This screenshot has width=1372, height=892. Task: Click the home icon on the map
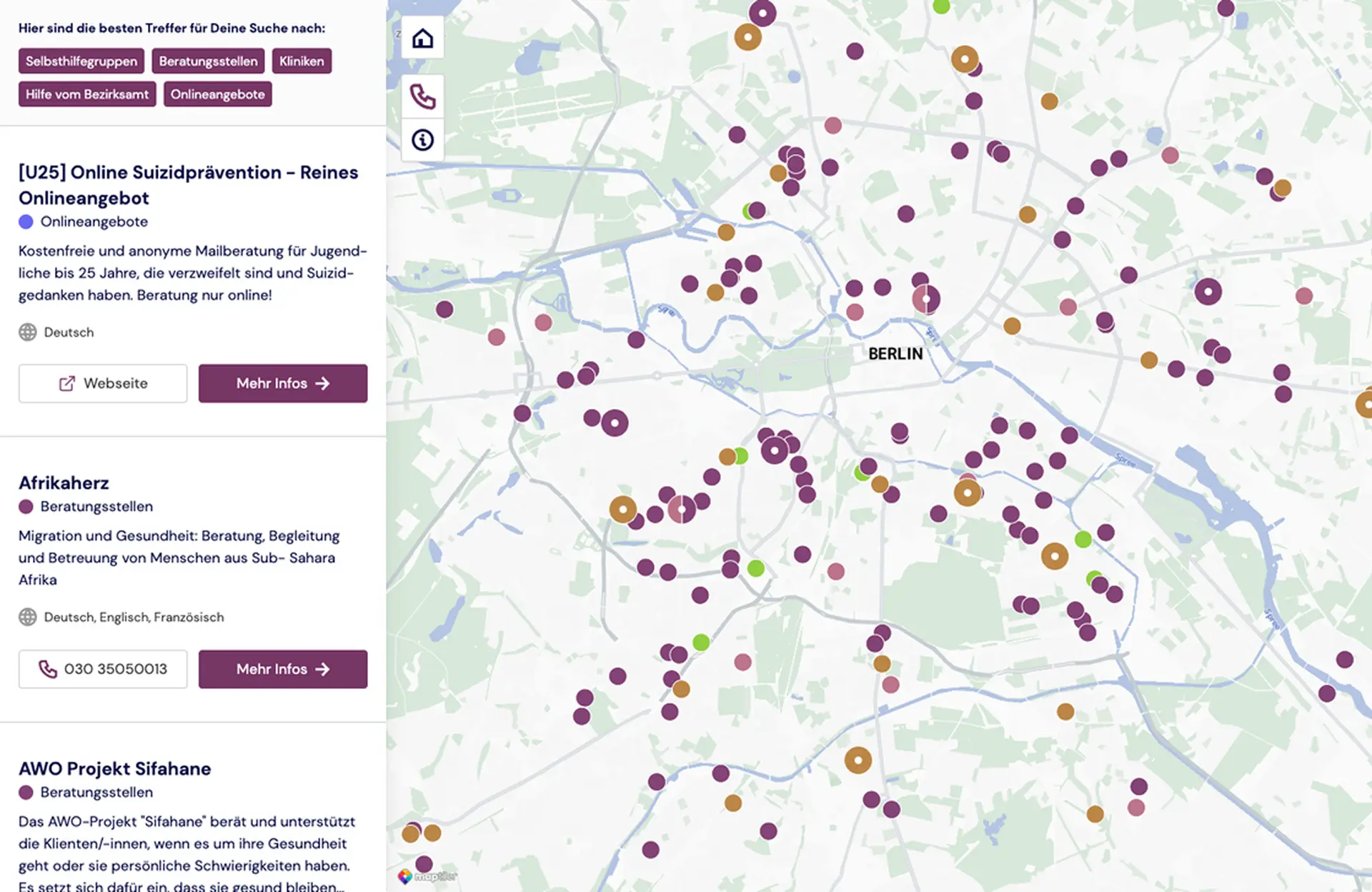click(422, 38)
